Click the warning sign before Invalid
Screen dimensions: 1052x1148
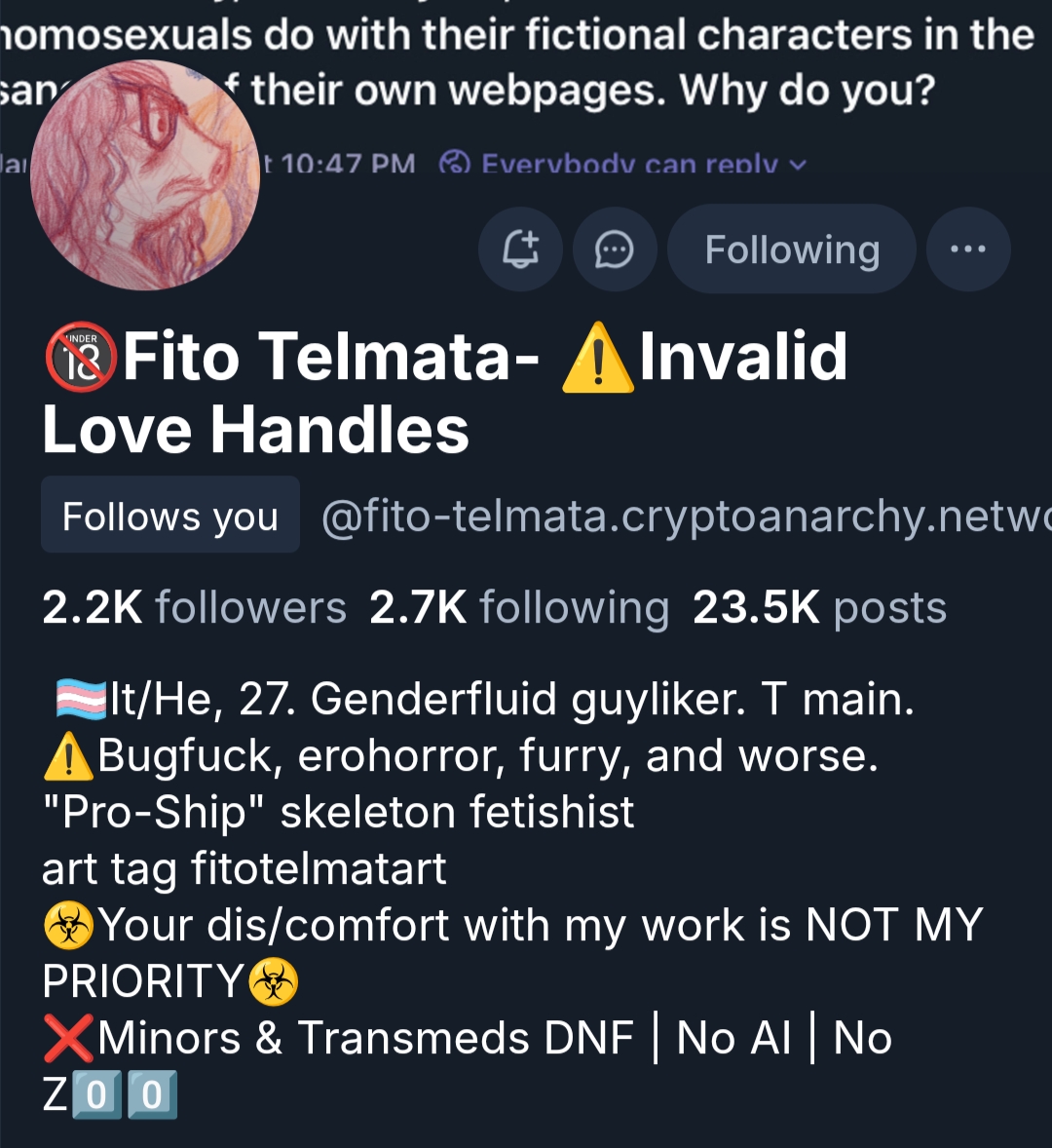click(x=598, y=358)
